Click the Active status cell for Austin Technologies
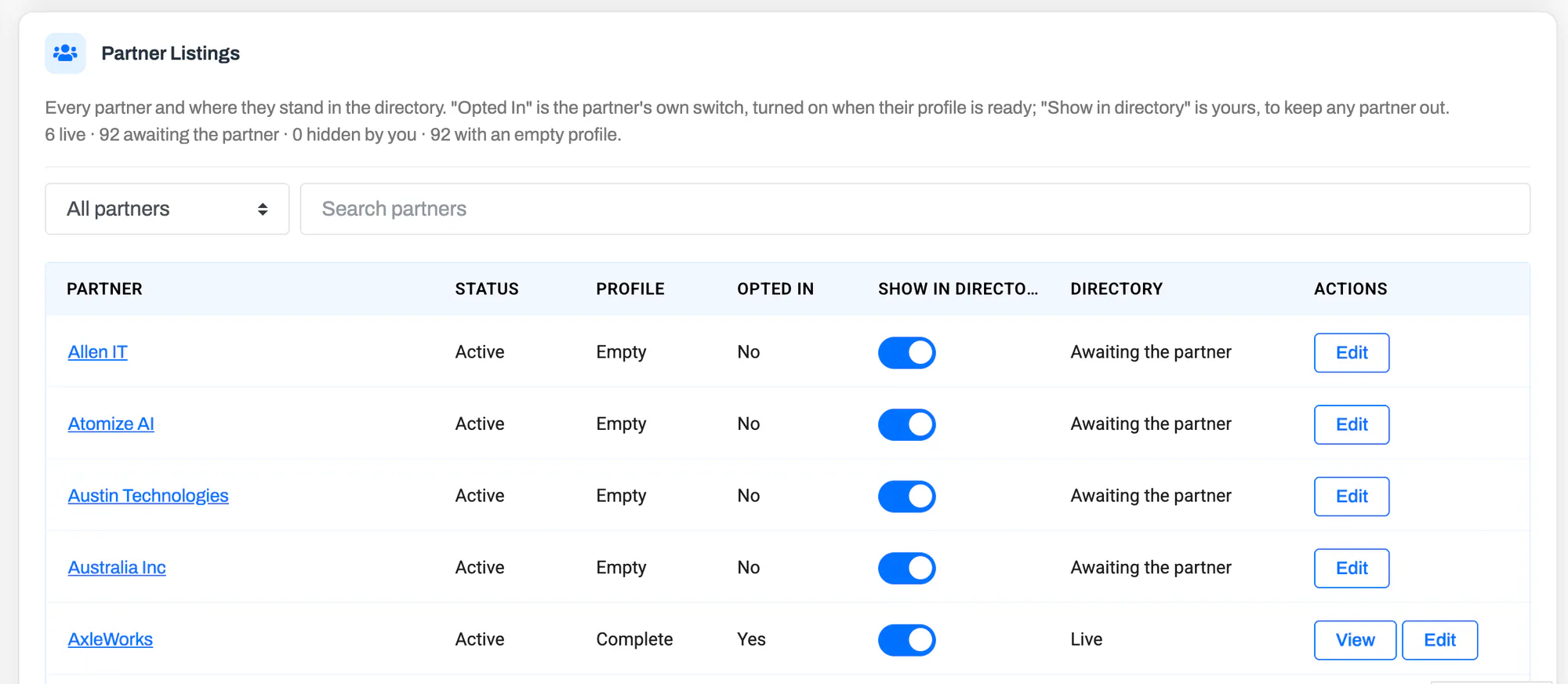Image resolution: width=1568 pixels, height=684 pixels. [480, 496]
